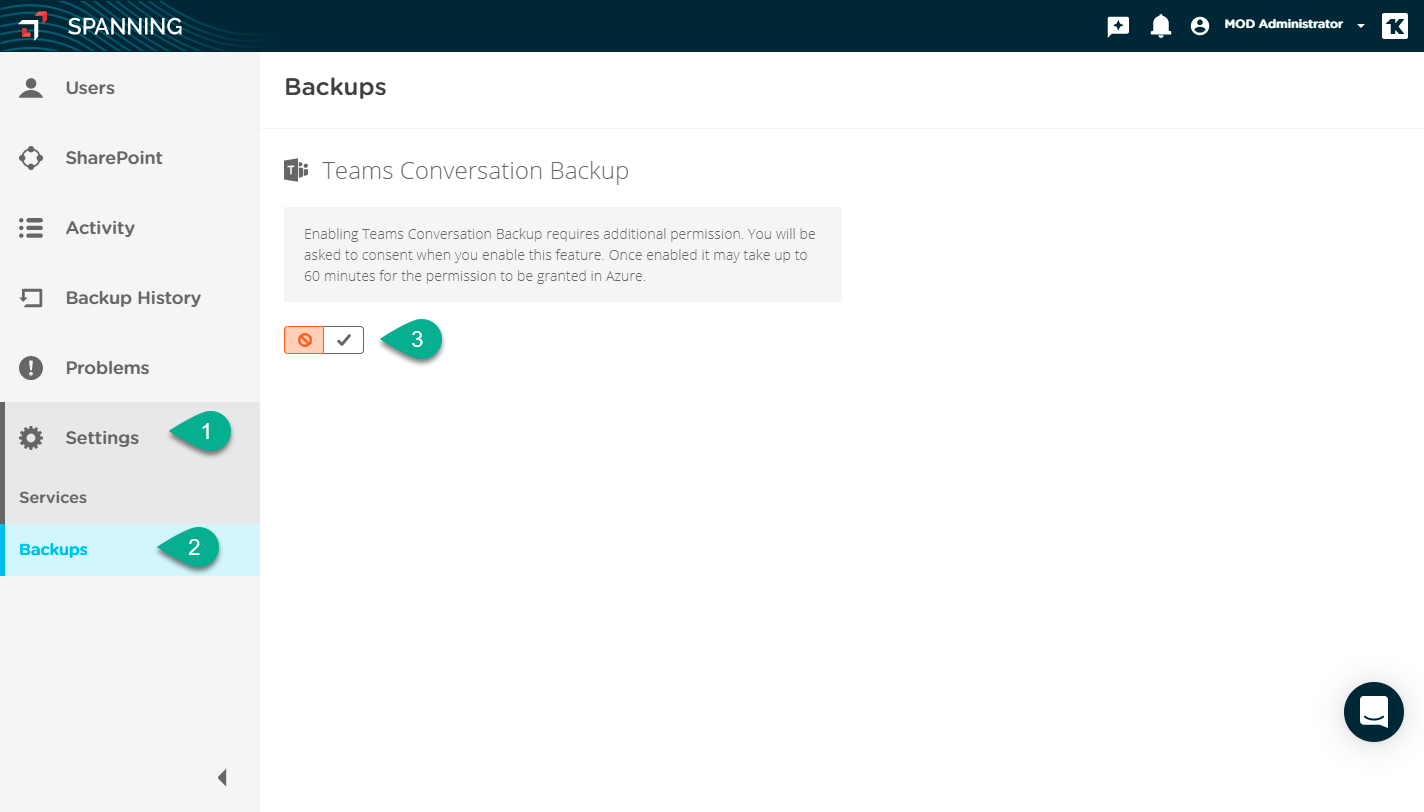Disable Teams Conversation Backup with the ban toggle
Viewport: 1424px width, 812px height.
[x=304, y=340]
